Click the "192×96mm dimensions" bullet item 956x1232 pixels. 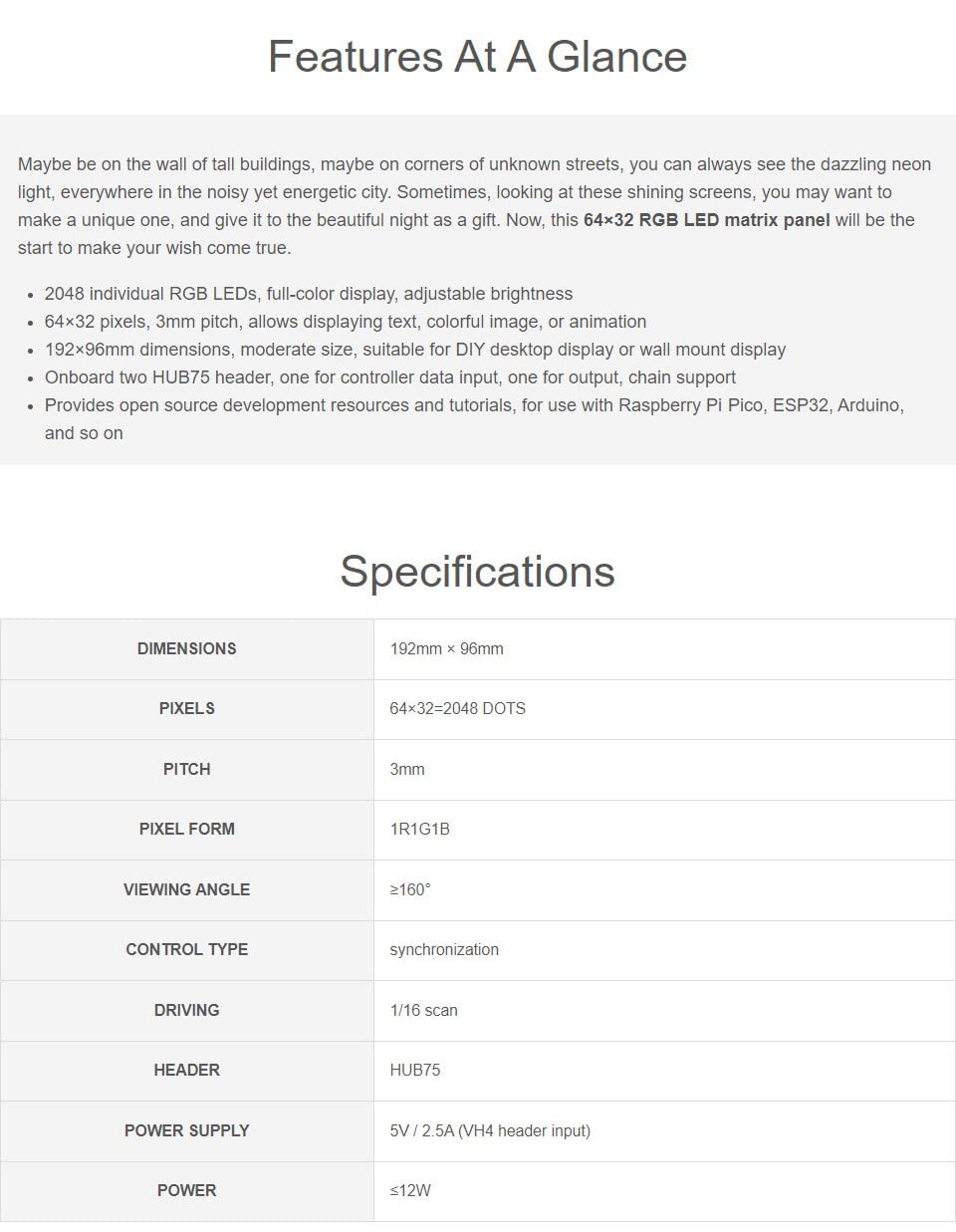414,350
